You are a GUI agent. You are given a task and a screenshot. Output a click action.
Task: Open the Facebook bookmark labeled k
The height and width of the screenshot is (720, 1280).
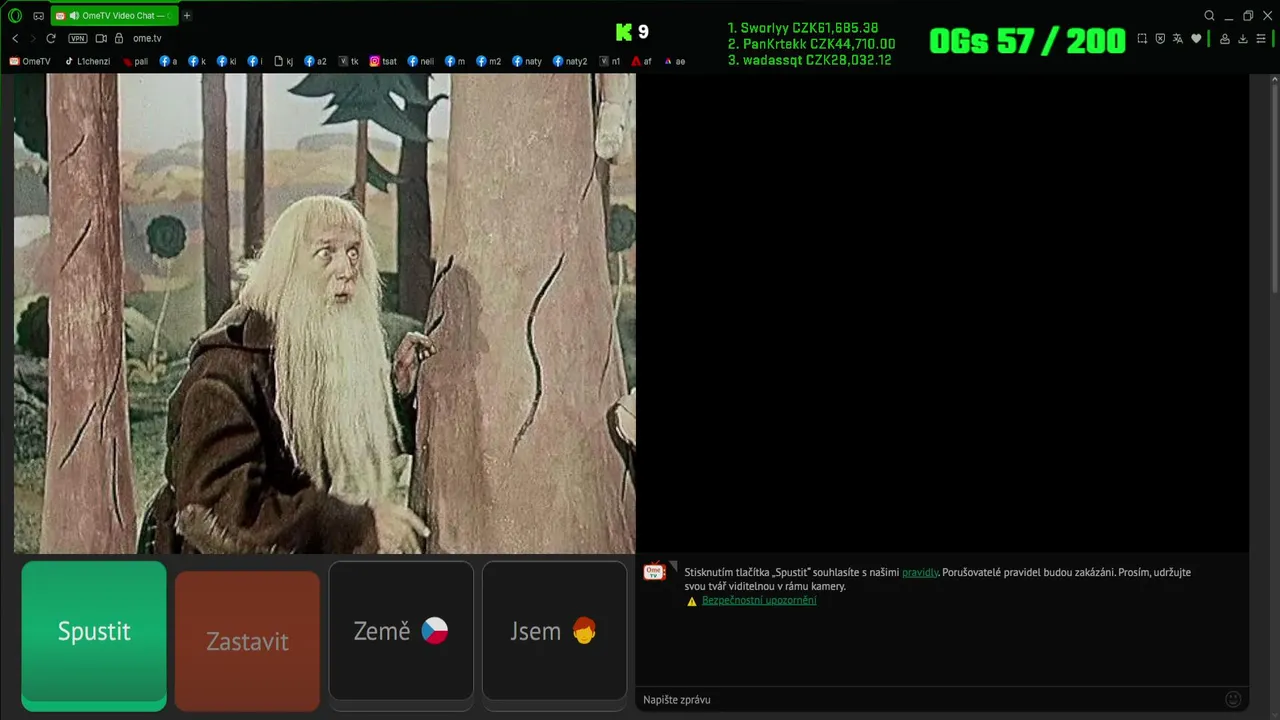197,61
